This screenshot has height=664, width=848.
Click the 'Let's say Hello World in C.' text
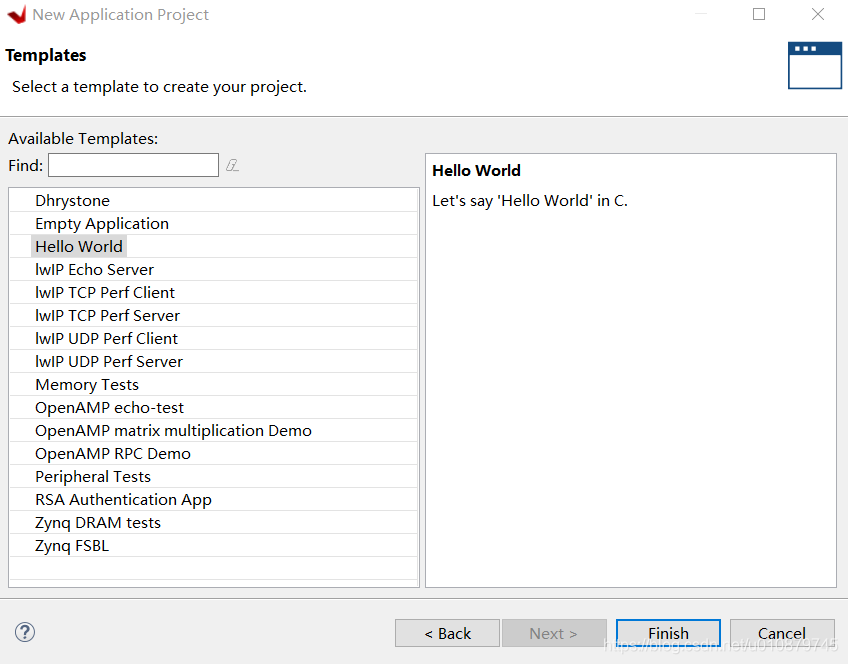click(x=529, y=201)
